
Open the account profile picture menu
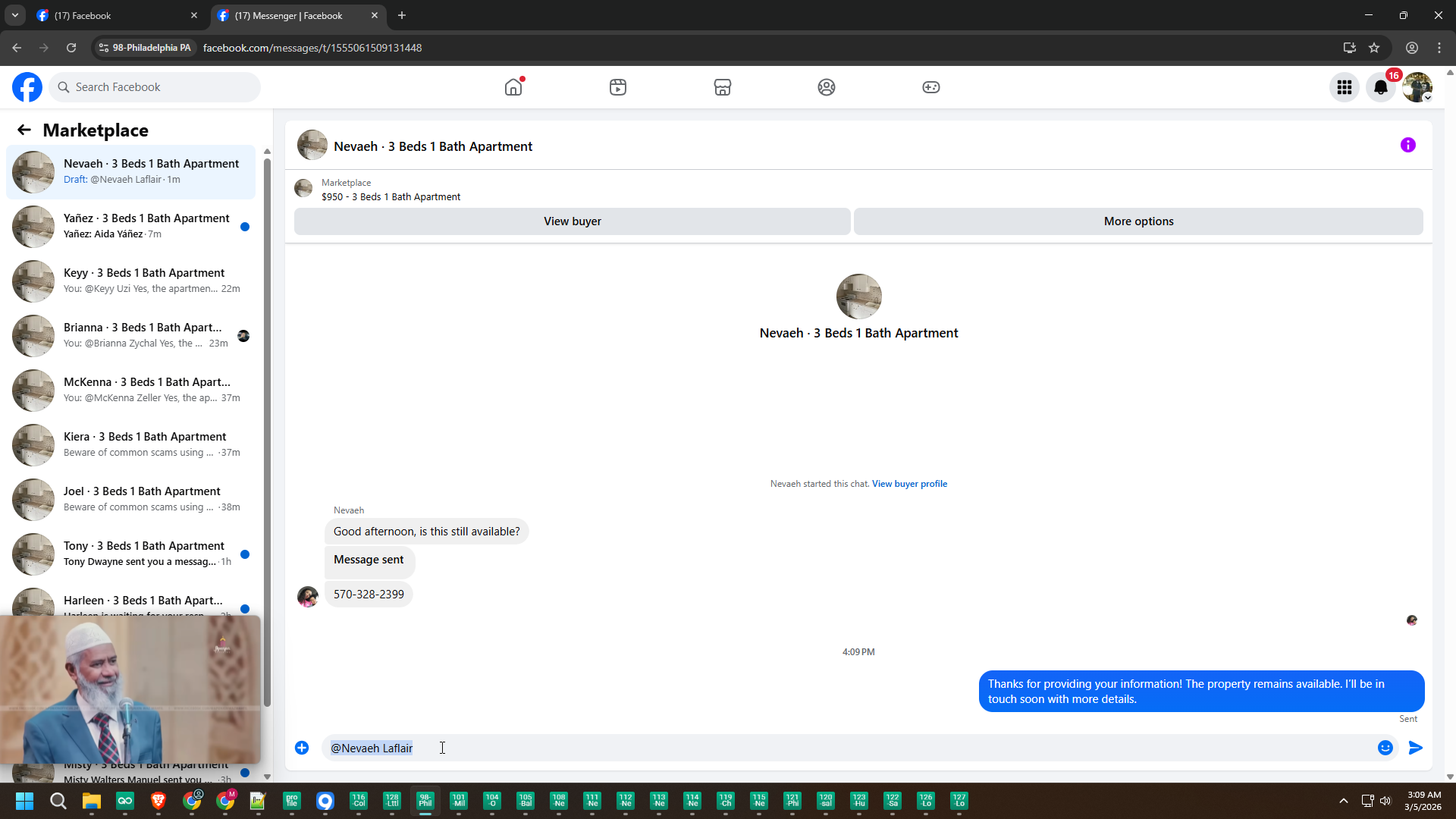click(x=1417, y=87)
